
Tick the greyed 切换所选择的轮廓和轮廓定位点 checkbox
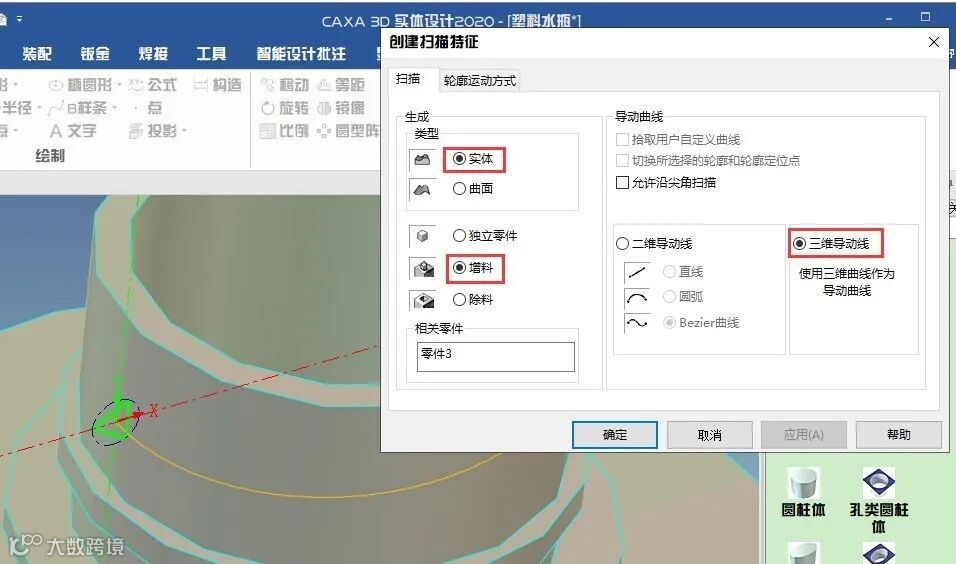point(622,160)
